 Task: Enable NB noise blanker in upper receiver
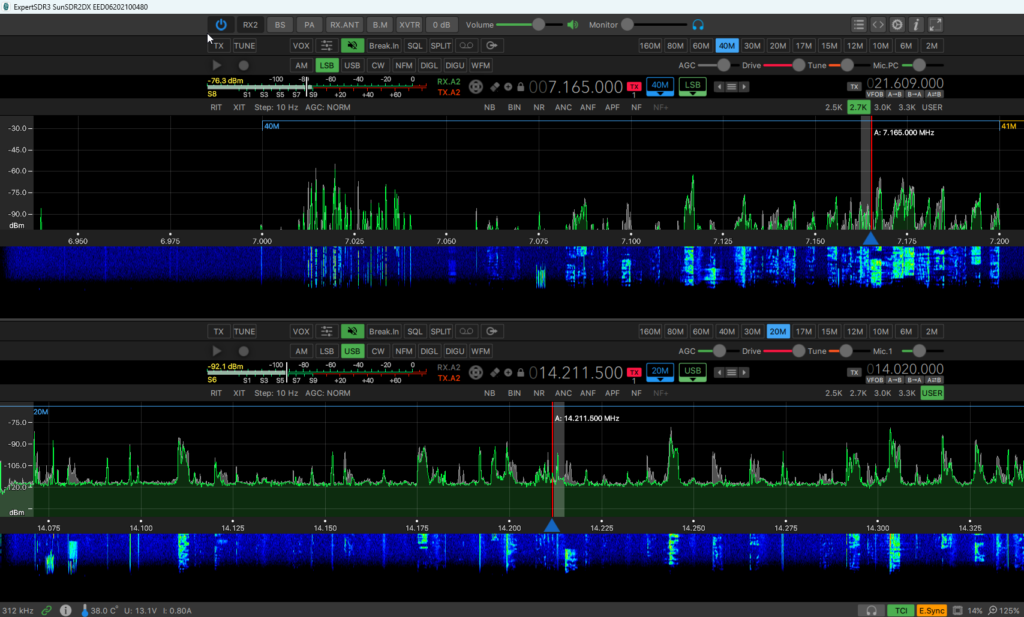(x=490, y=107)
